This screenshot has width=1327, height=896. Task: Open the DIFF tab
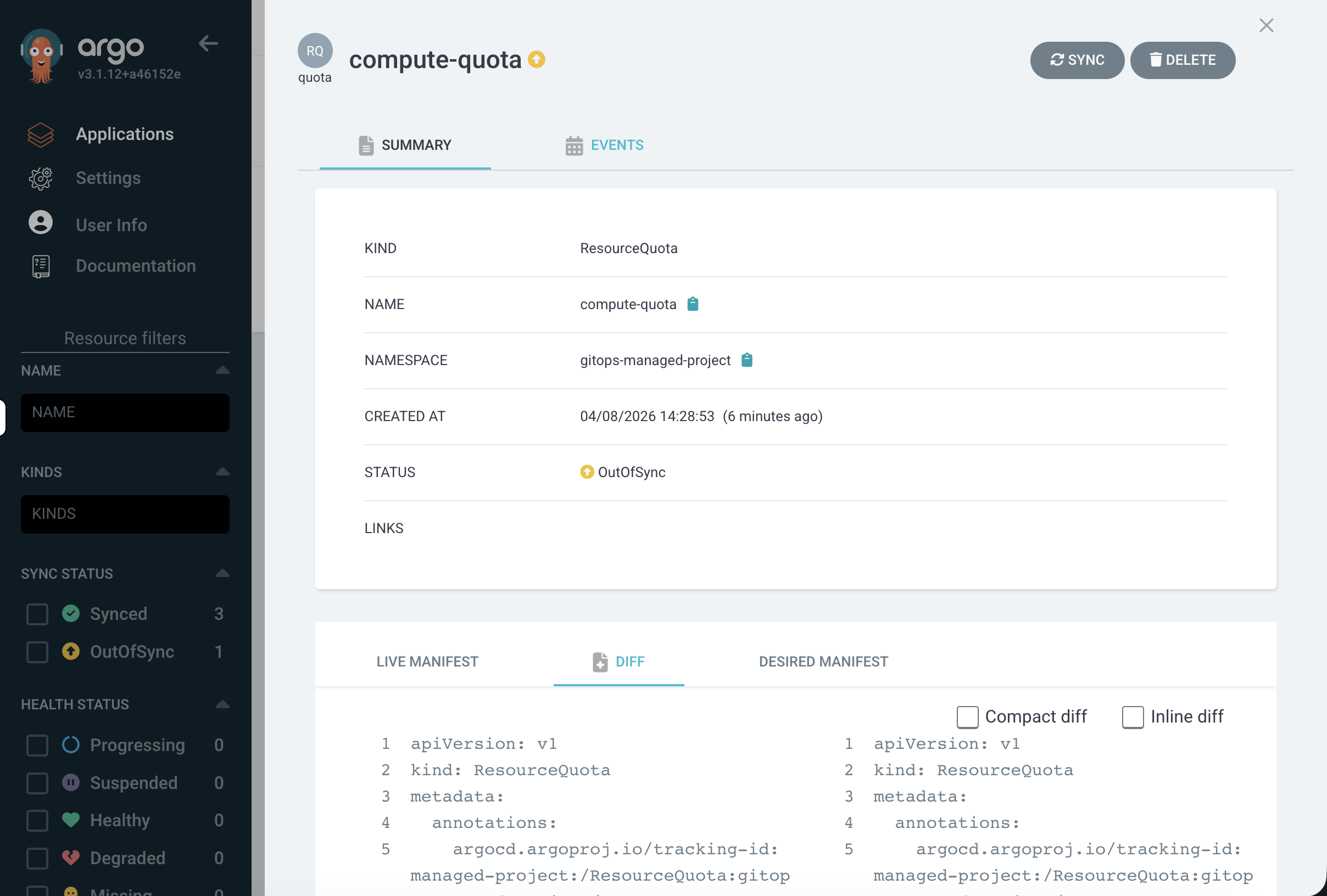click(619, 662)
